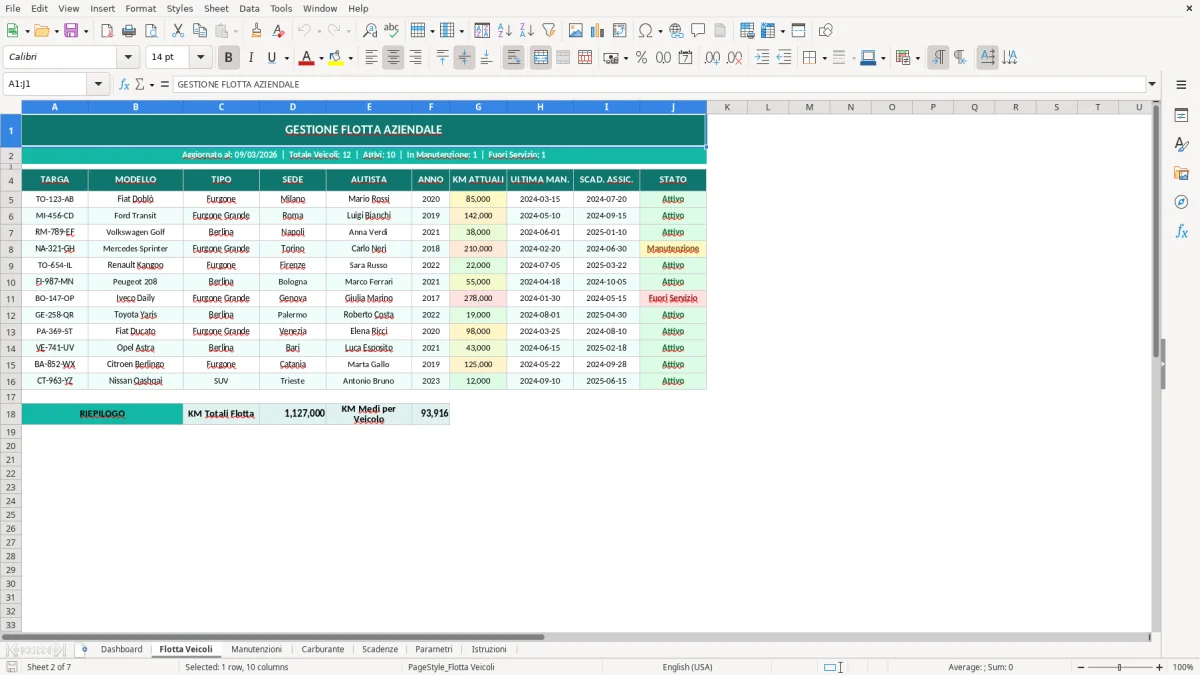Open the font name dropdown
This screenshot has width=1200, height=675.
click(128, 58)
